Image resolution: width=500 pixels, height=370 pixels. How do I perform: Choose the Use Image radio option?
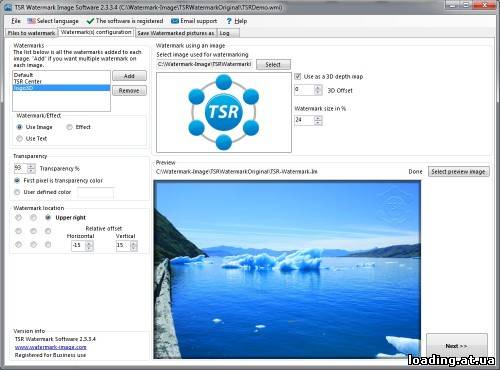20,127
